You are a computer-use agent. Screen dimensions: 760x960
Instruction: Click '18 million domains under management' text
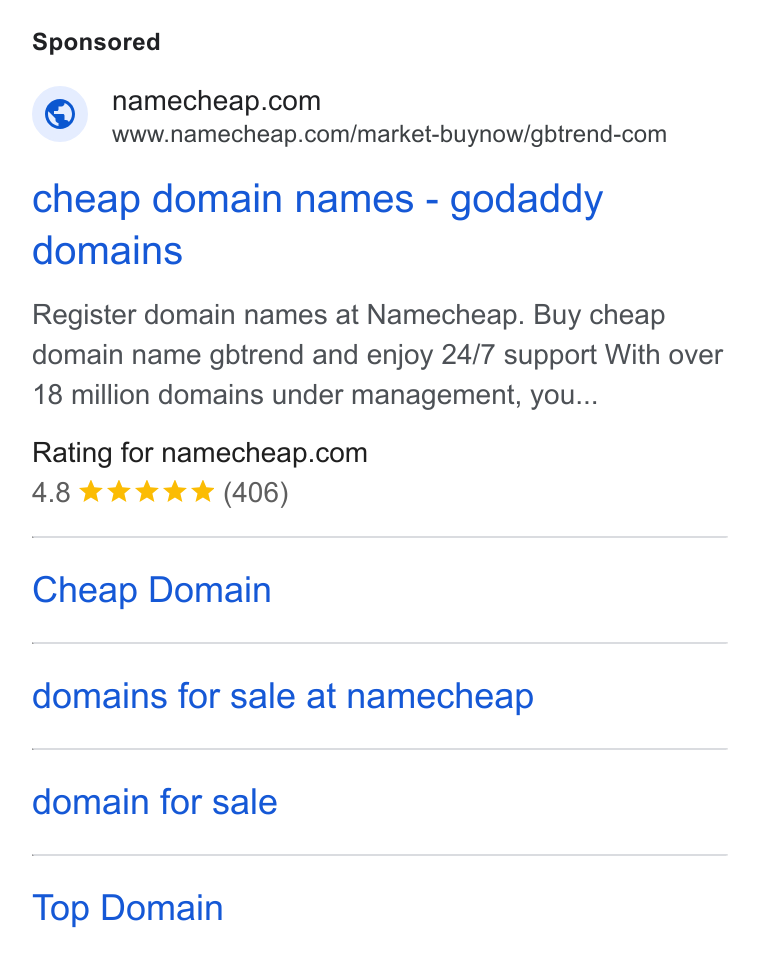pos(277,395)
